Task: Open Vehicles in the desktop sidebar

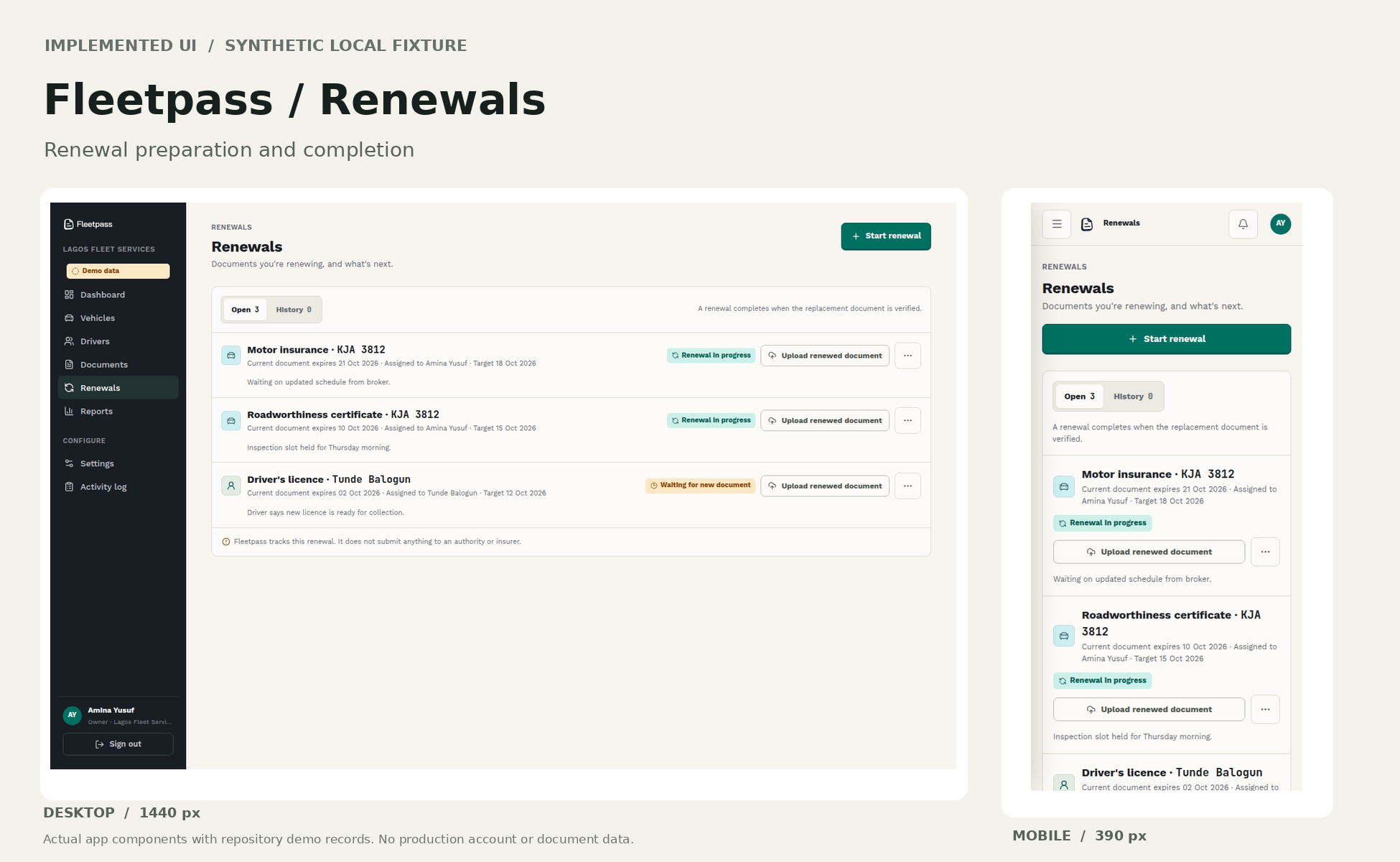Action: coord(118,318)
